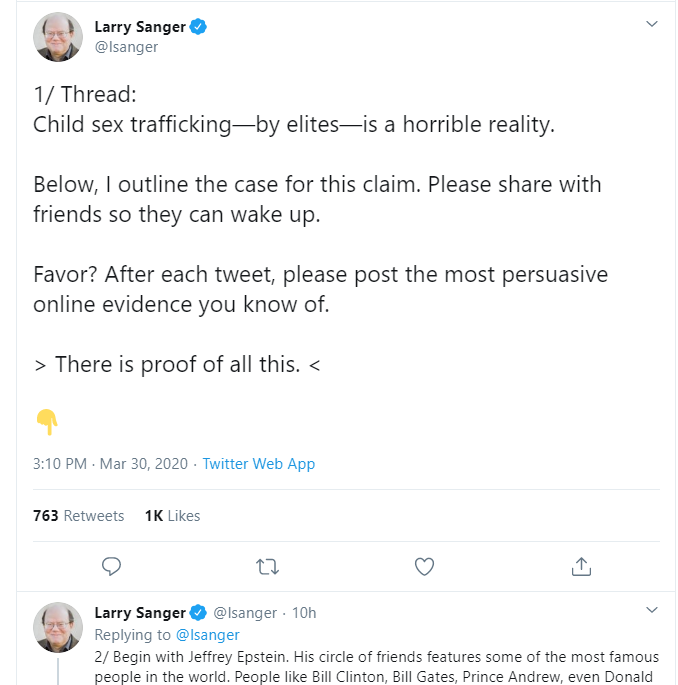This screenshot has width=678, height=685.
Task: Open the Twitter Web App source link
Action: pos(258,464)
